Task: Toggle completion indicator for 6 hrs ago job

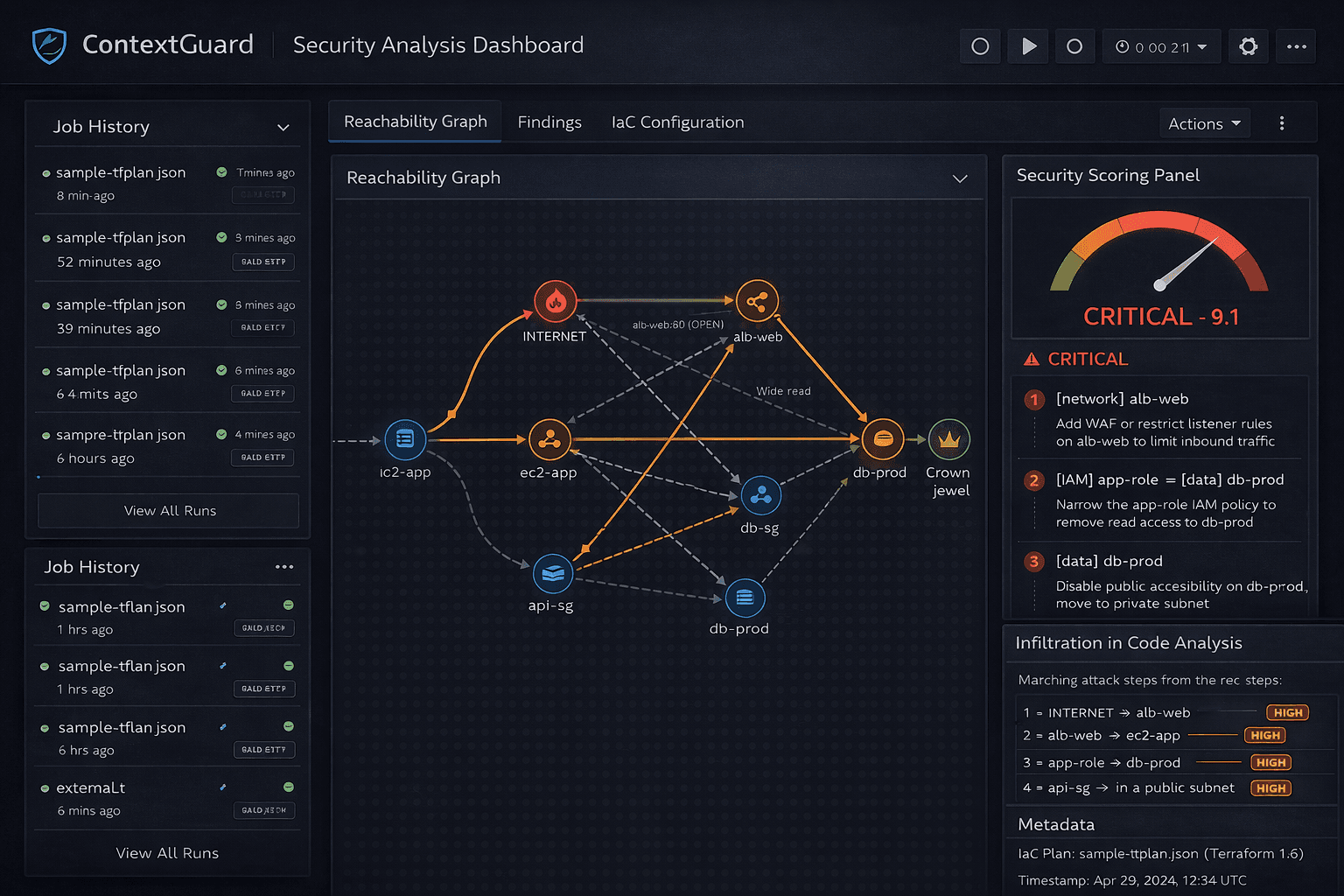Action: pyautogui.click(x=289, y=726)
